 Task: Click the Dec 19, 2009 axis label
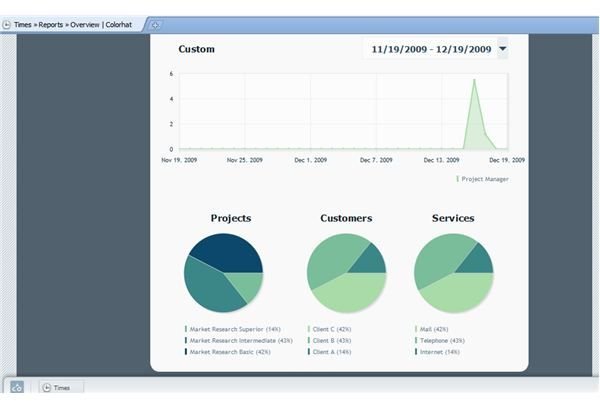tap(507, 160)
